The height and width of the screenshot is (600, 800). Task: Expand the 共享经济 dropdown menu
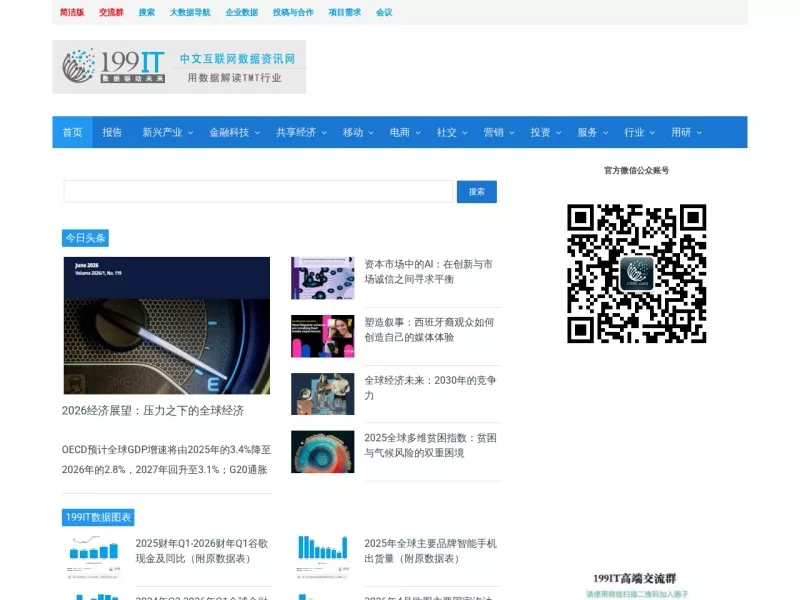[301, 132]
